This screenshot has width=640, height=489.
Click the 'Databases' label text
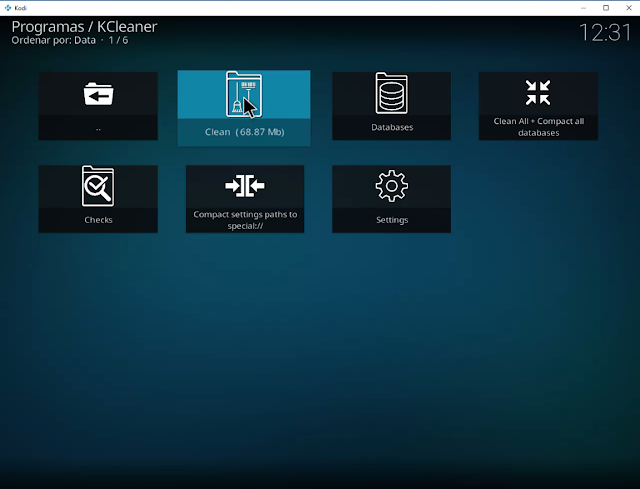point(392,127)
